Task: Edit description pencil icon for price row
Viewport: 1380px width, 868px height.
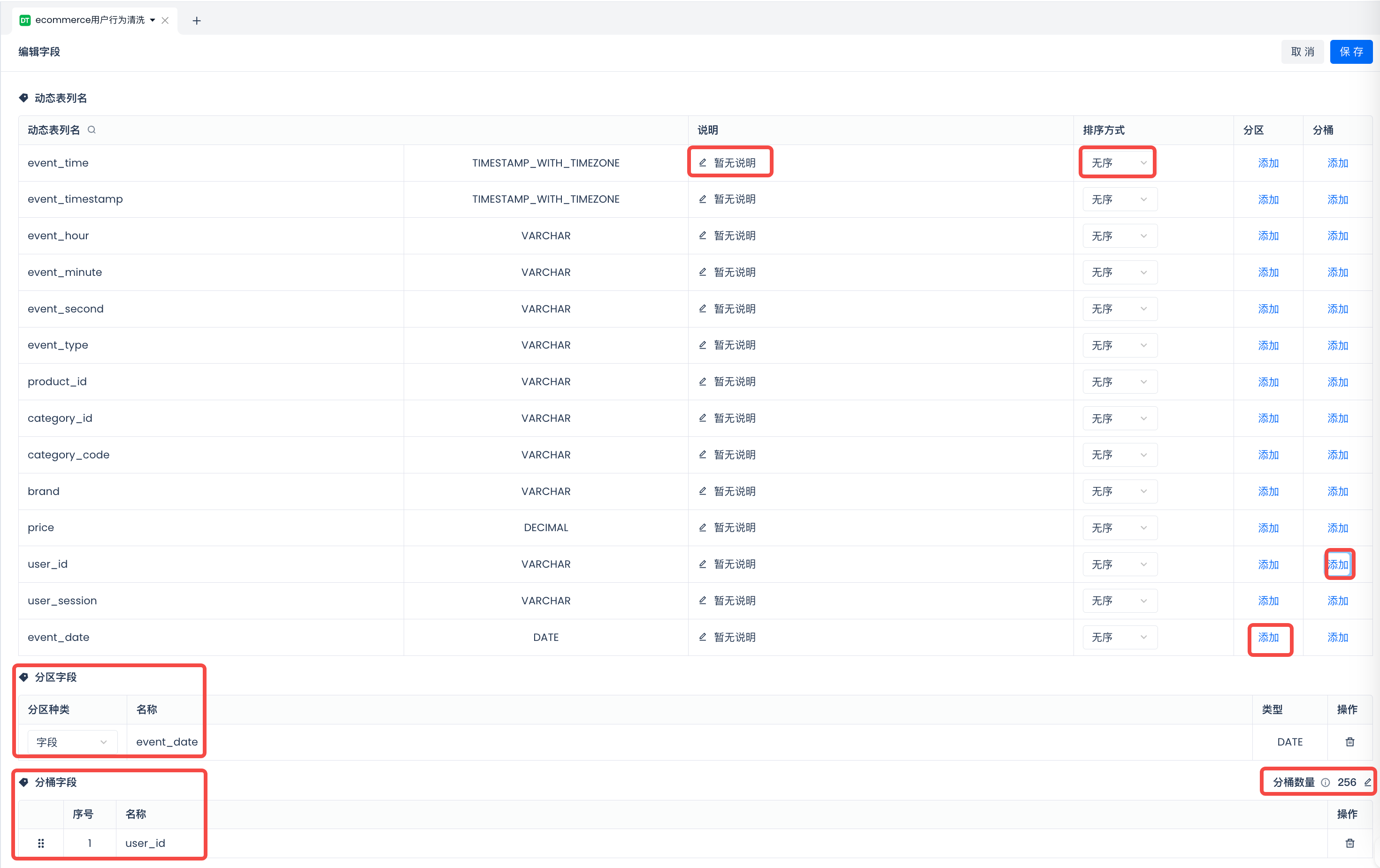Action: coord(703,528)
